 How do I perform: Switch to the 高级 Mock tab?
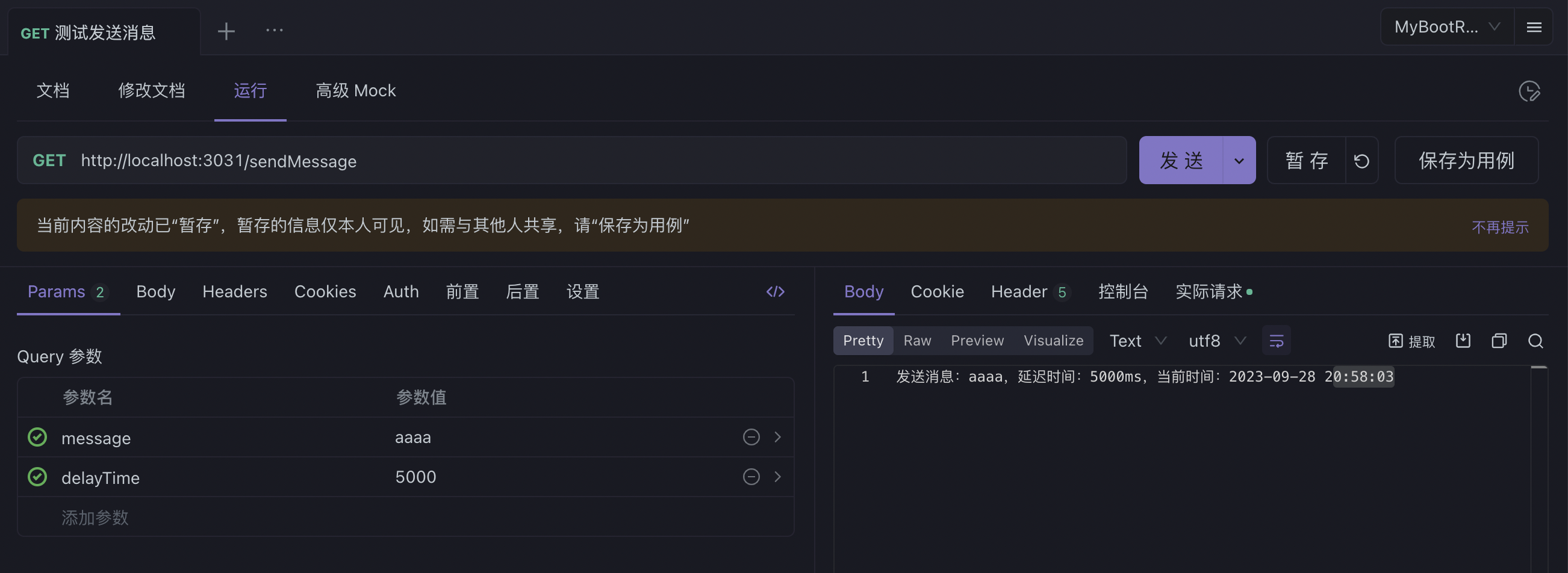tap(355, 90)
